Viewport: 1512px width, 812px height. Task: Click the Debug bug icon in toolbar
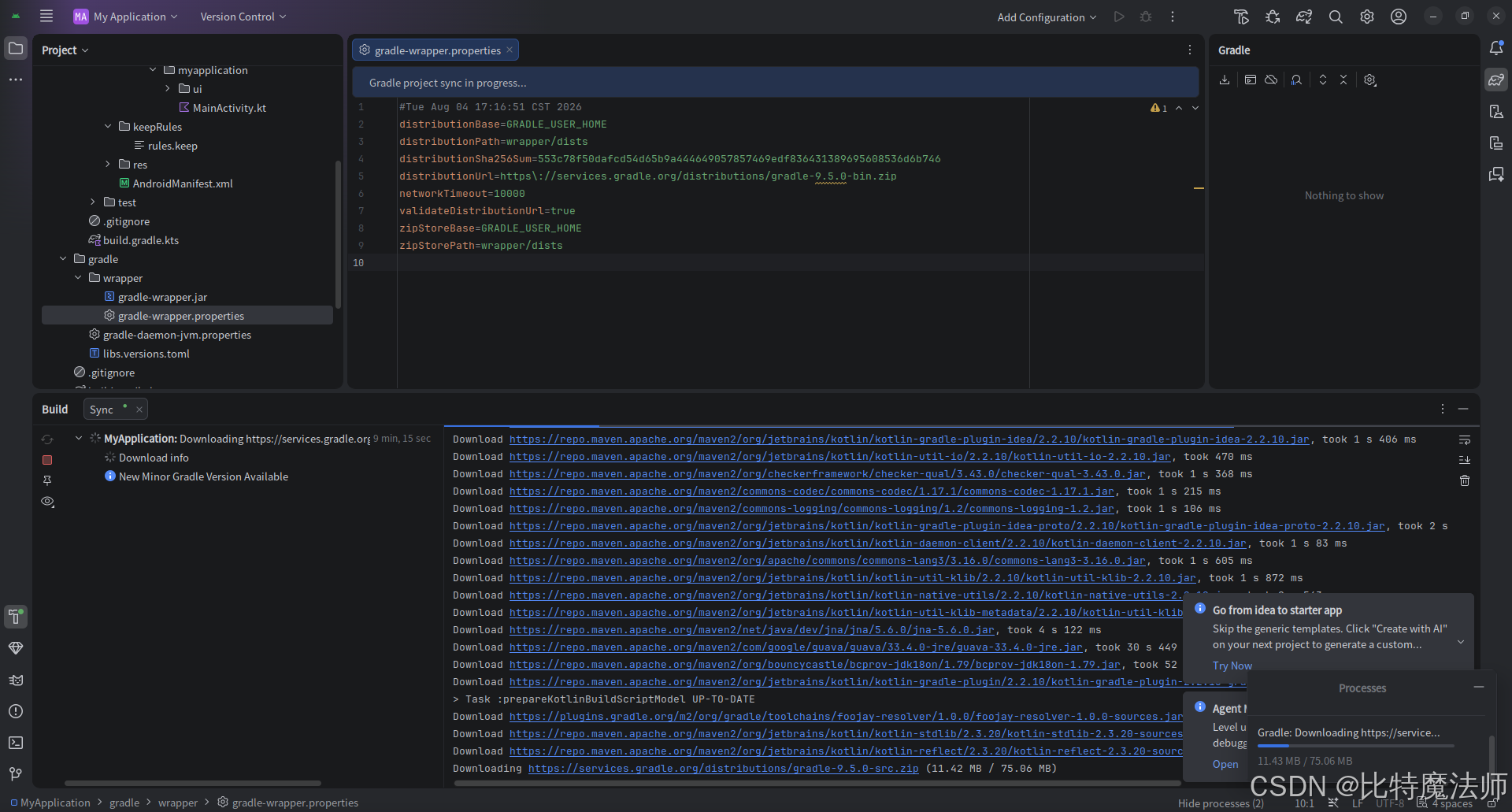pos(1146,17)
